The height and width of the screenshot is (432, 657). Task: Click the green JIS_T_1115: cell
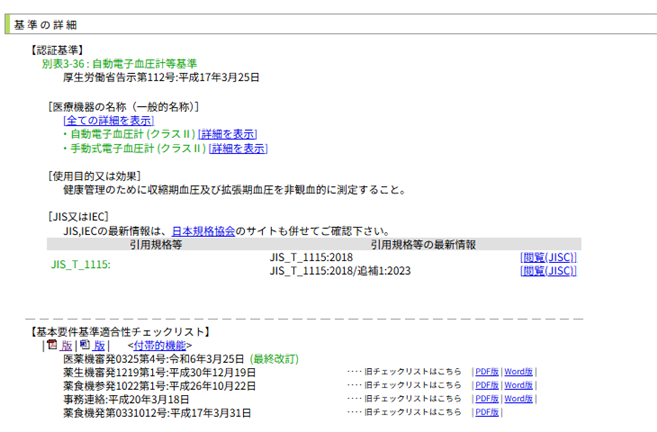(81, 264)
